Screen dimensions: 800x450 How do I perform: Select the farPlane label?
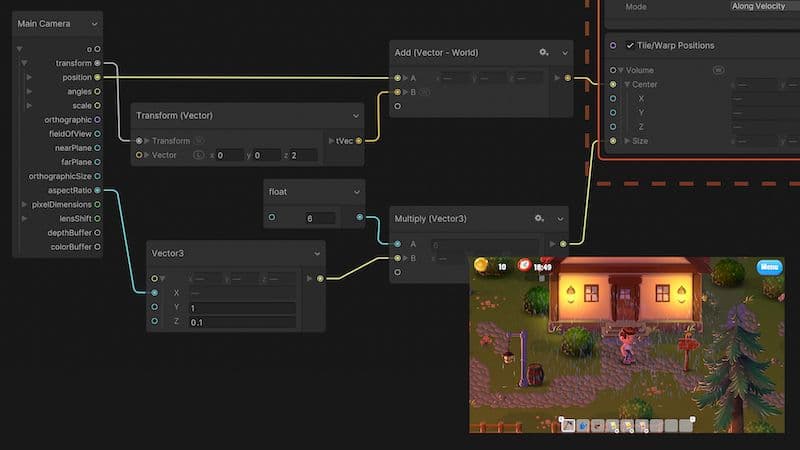(77, 162)
